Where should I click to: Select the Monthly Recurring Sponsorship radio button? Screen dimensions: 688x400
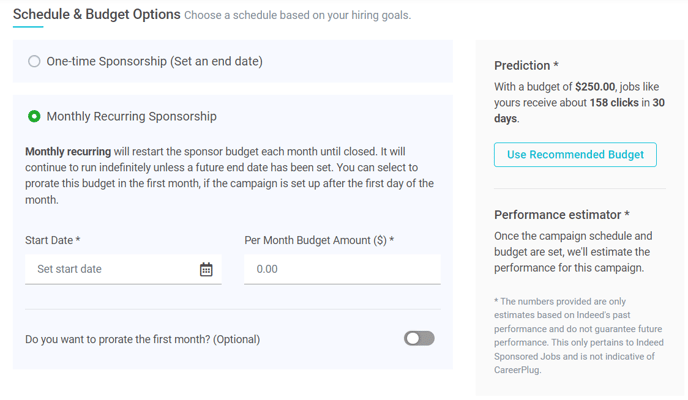tap(34, 116)
